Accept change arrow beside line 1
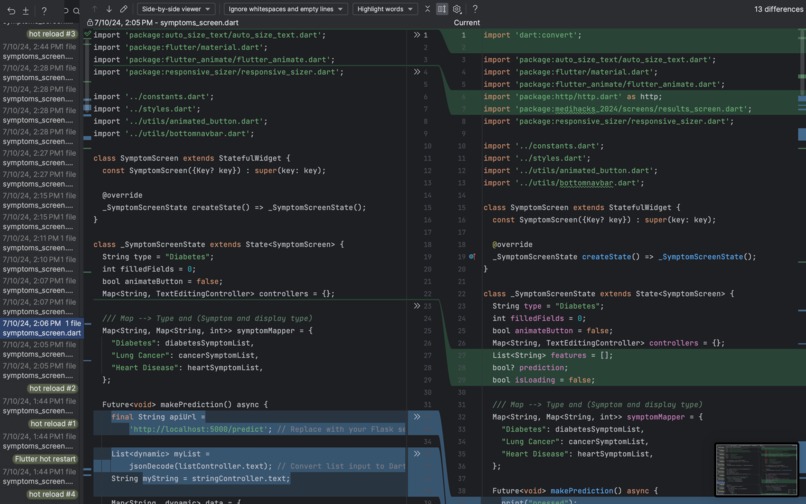Image resolution: width=806 pixels, height=504 pixels. click(417, 35)
